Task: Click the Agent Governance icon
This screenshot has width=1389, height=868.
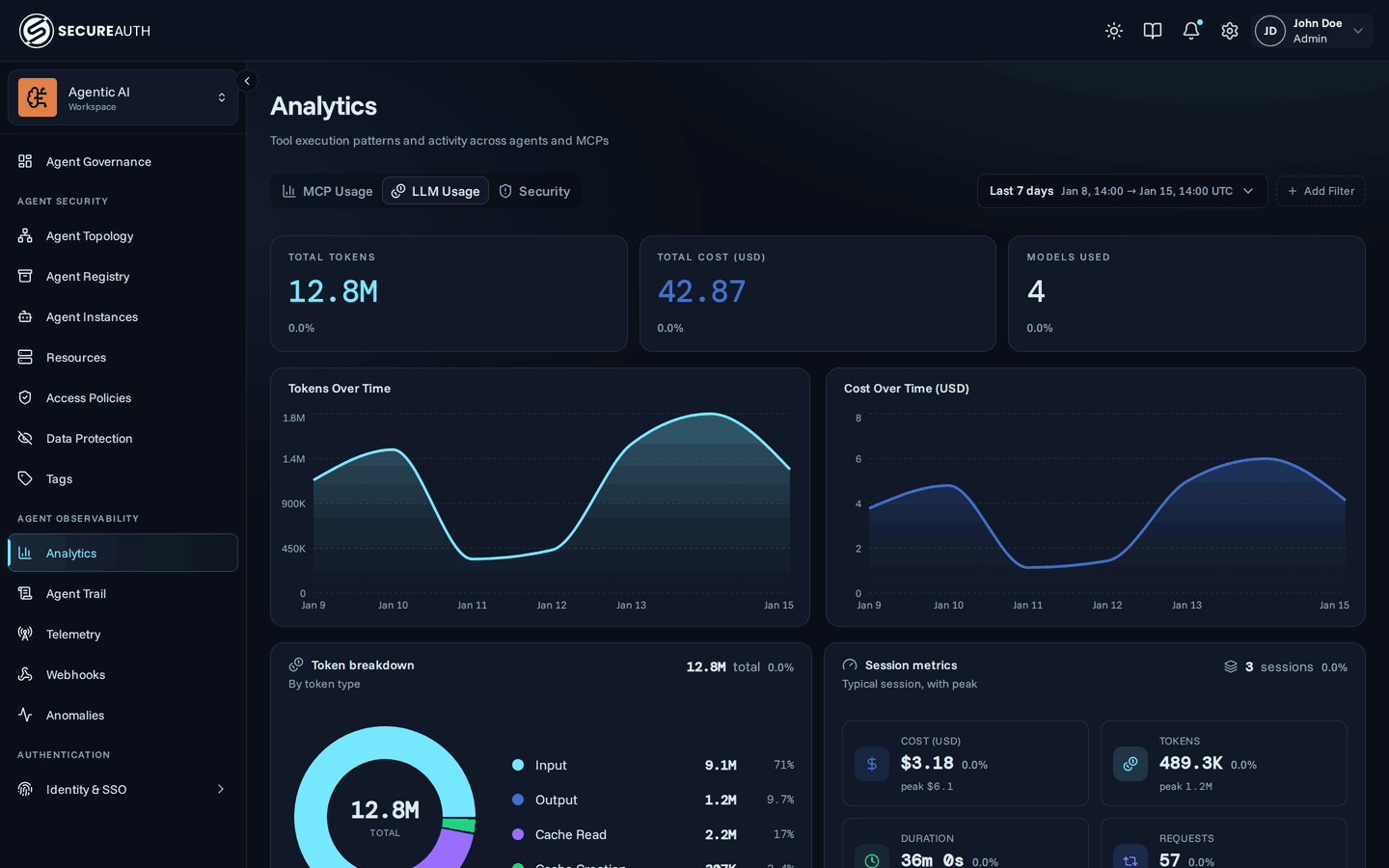Action: point(25,161)
